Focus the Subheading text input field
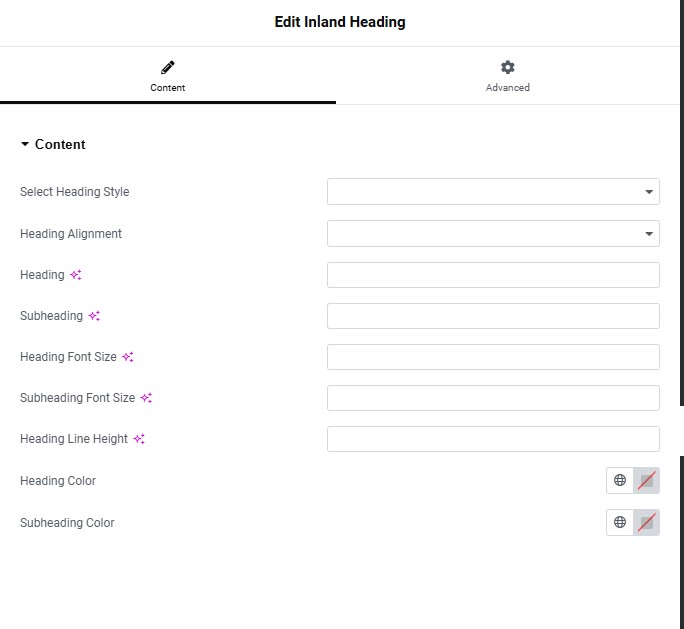This screenshot has height=629, width=684. [x=493, y=316]
